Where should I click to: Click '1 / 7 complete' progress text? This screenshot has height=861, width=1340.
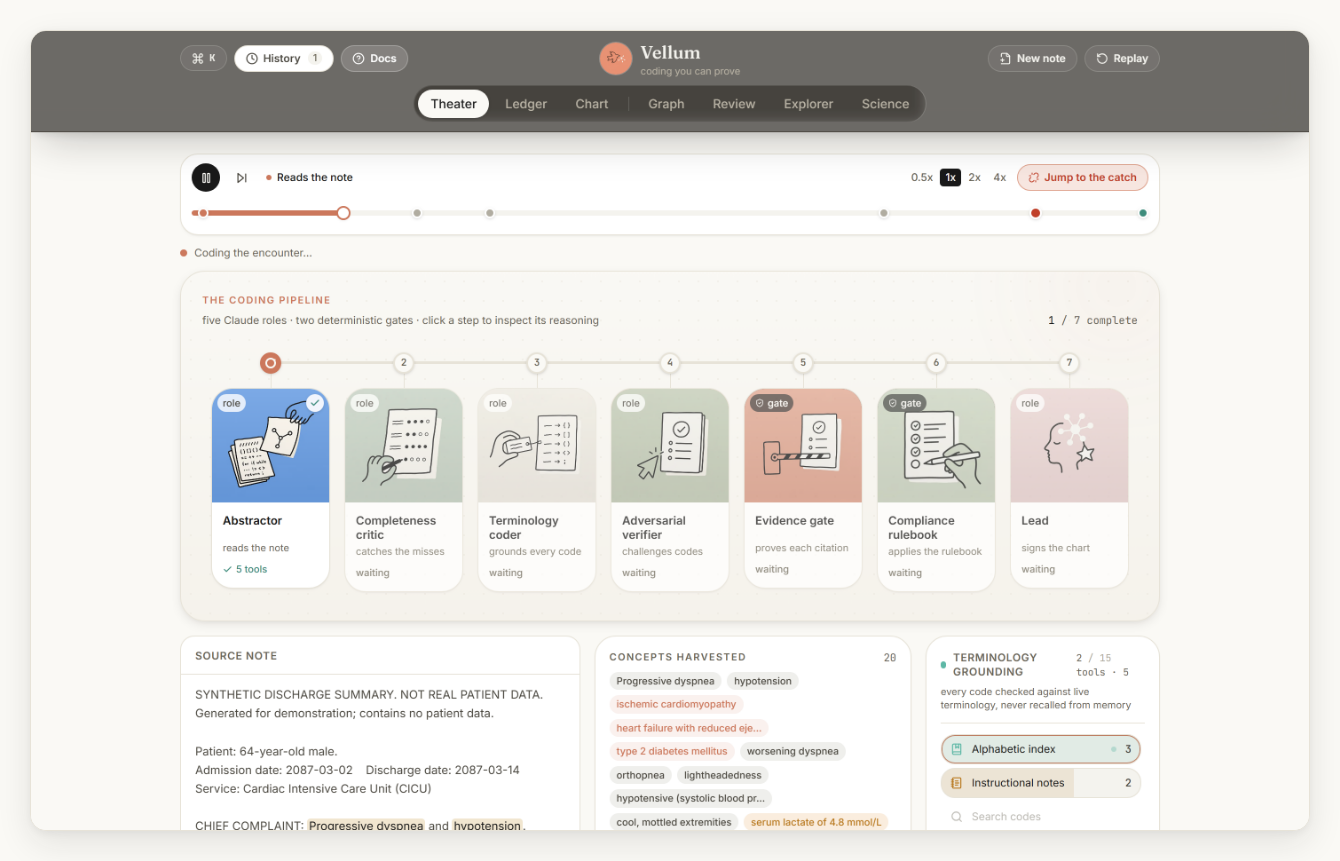click(1092, 321)
